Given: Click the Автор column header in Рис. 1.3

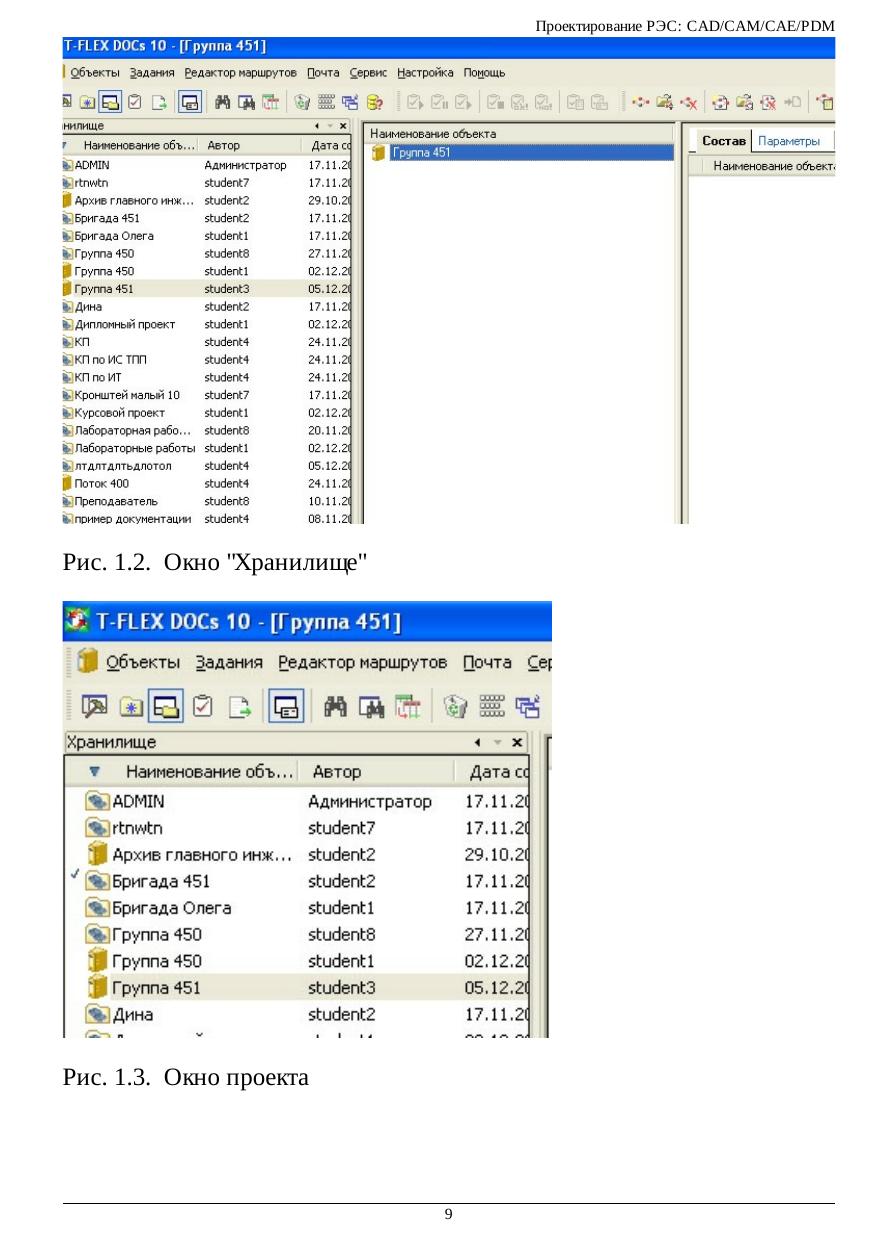Looking at the screenshot, I should click(336, 772).
